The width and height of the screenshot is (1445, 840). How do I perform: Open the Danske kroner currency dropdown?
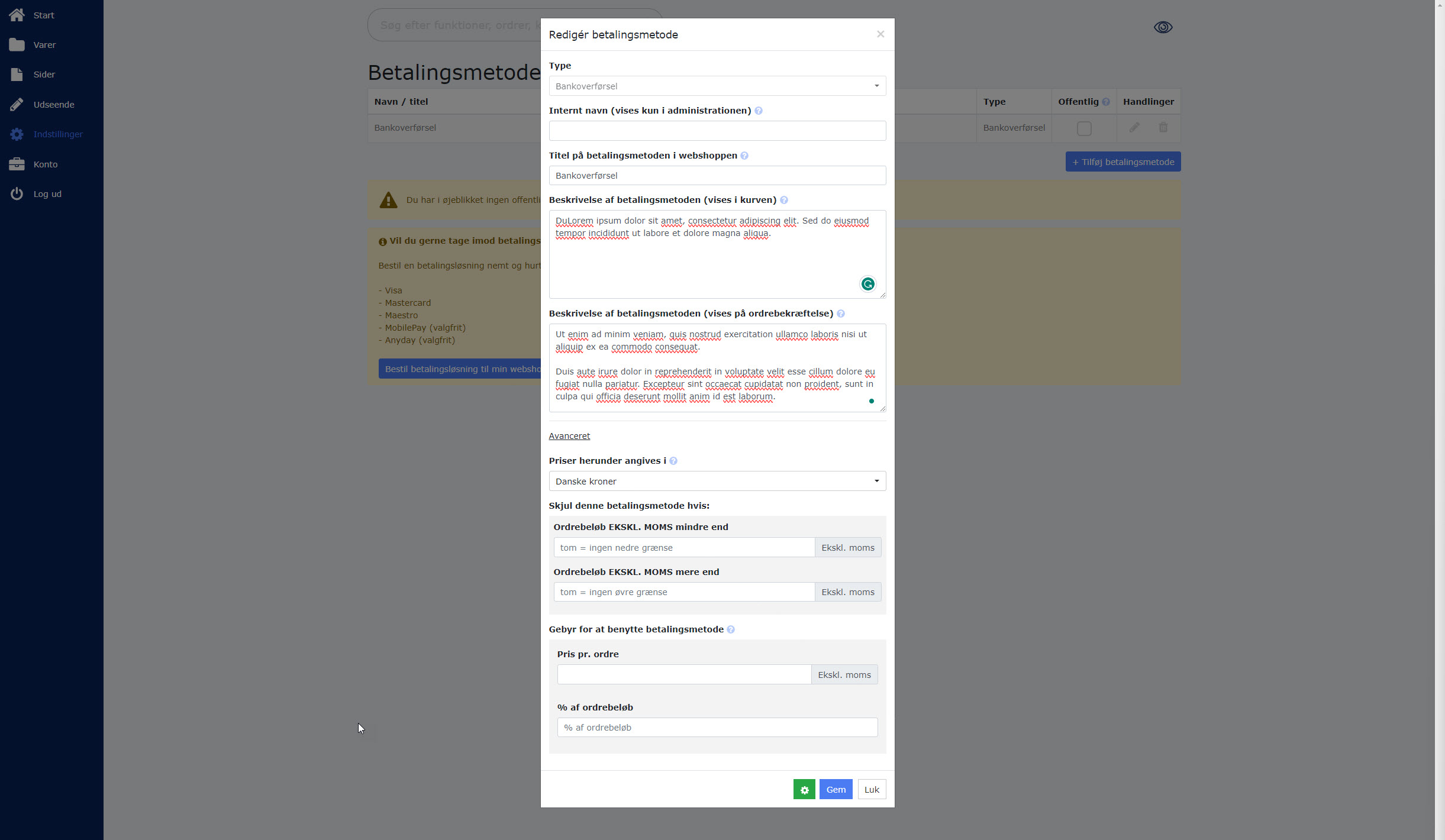[717, 481]
